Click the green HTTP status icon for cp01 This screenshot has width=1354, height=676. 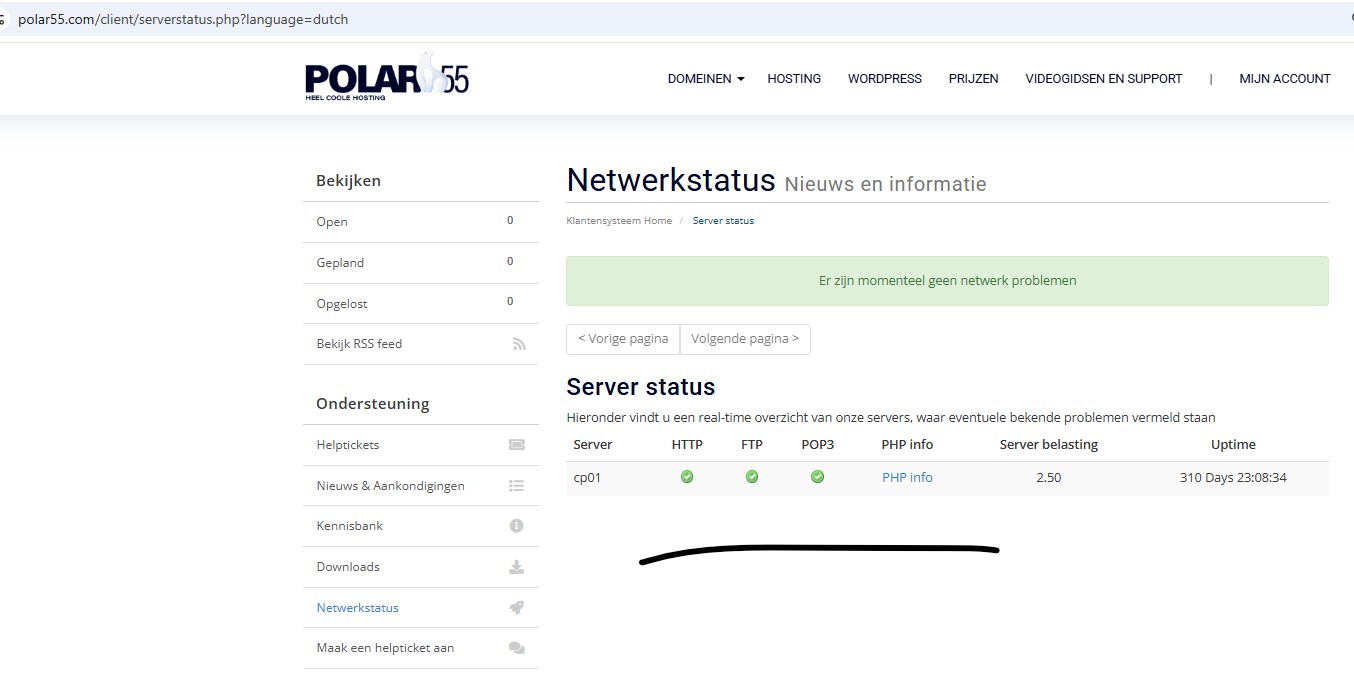click(686, 477)
